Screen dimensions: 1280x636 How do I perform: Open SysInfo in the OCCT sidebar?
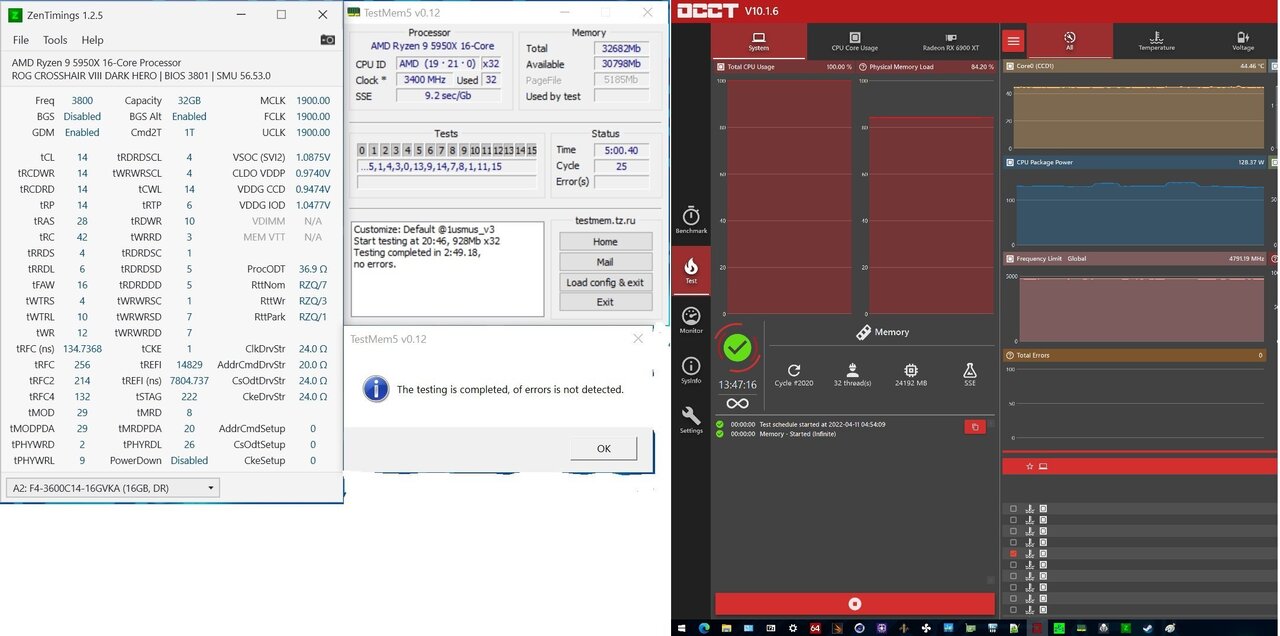coord(691,370)
